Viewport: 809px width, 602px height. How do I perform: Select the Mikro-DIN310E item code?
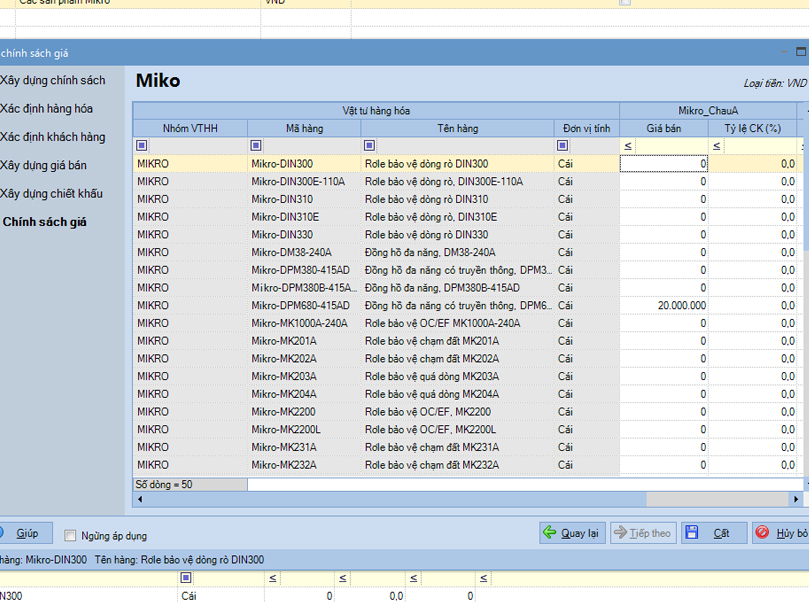pos(285,217)
